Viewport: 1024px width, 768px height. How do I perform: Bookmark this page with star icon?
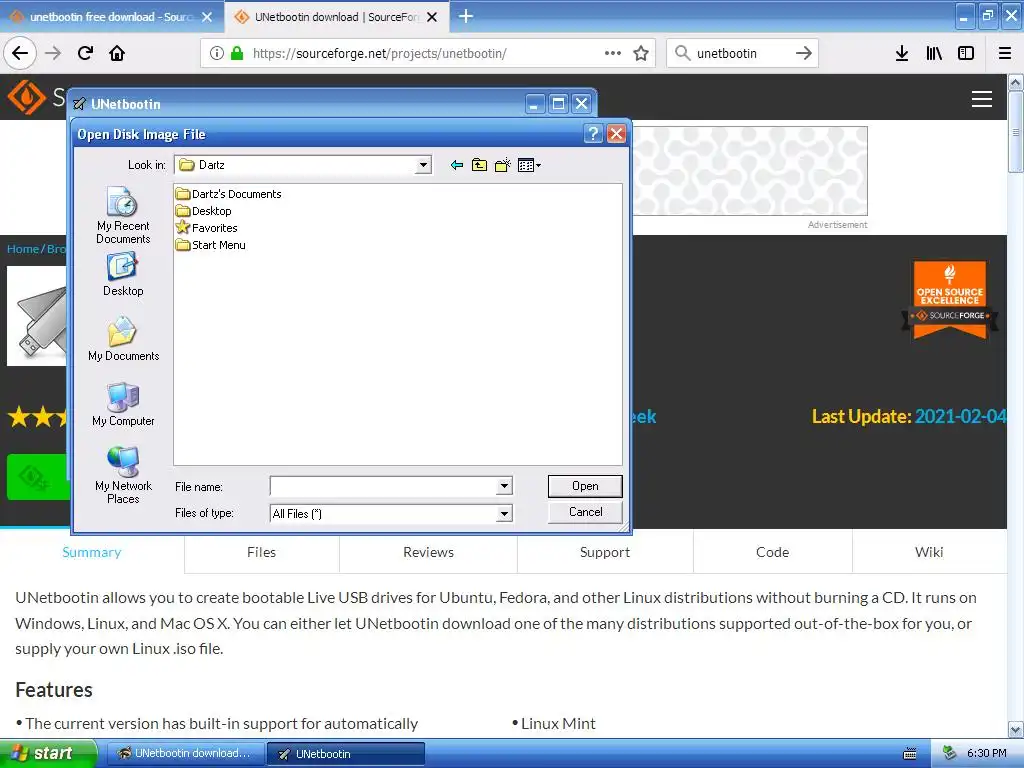coord(641,53)
